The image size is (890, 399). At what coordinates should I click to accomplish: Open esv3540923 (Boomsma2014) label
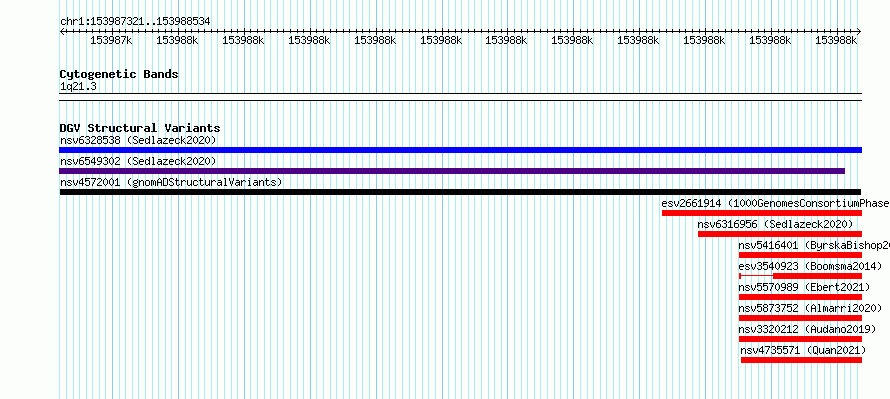tap(811, 266)
